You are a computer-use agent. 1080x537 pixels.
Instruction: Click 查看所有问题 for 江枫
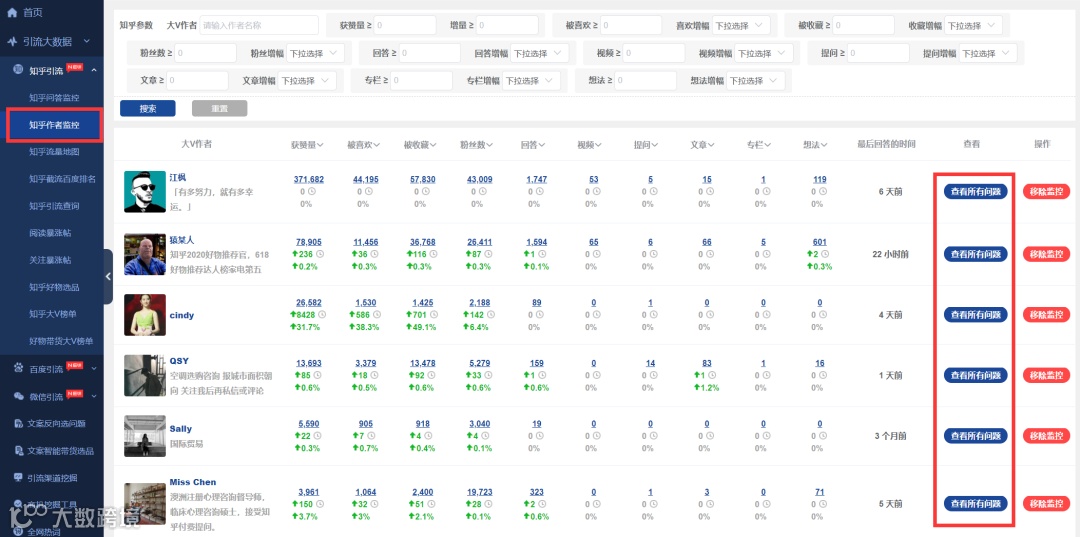pos(975,191)
